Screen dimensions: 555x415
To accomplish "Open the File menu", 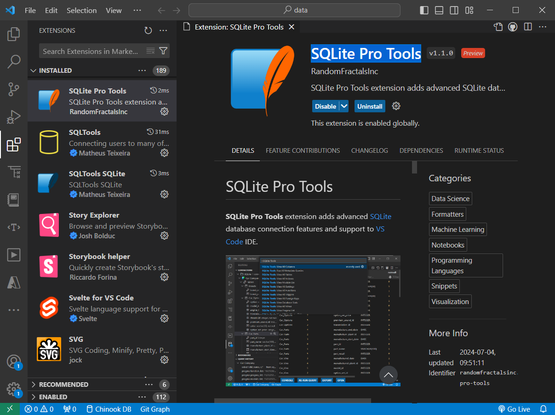I will point(30,10).
